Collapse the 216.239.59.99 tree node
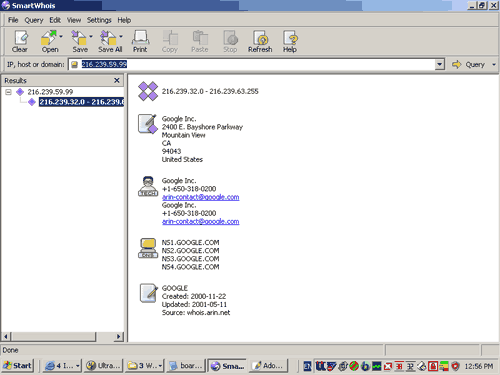This screenshot has height=375, width=500. pyautogui.click(x=9, y=92)
